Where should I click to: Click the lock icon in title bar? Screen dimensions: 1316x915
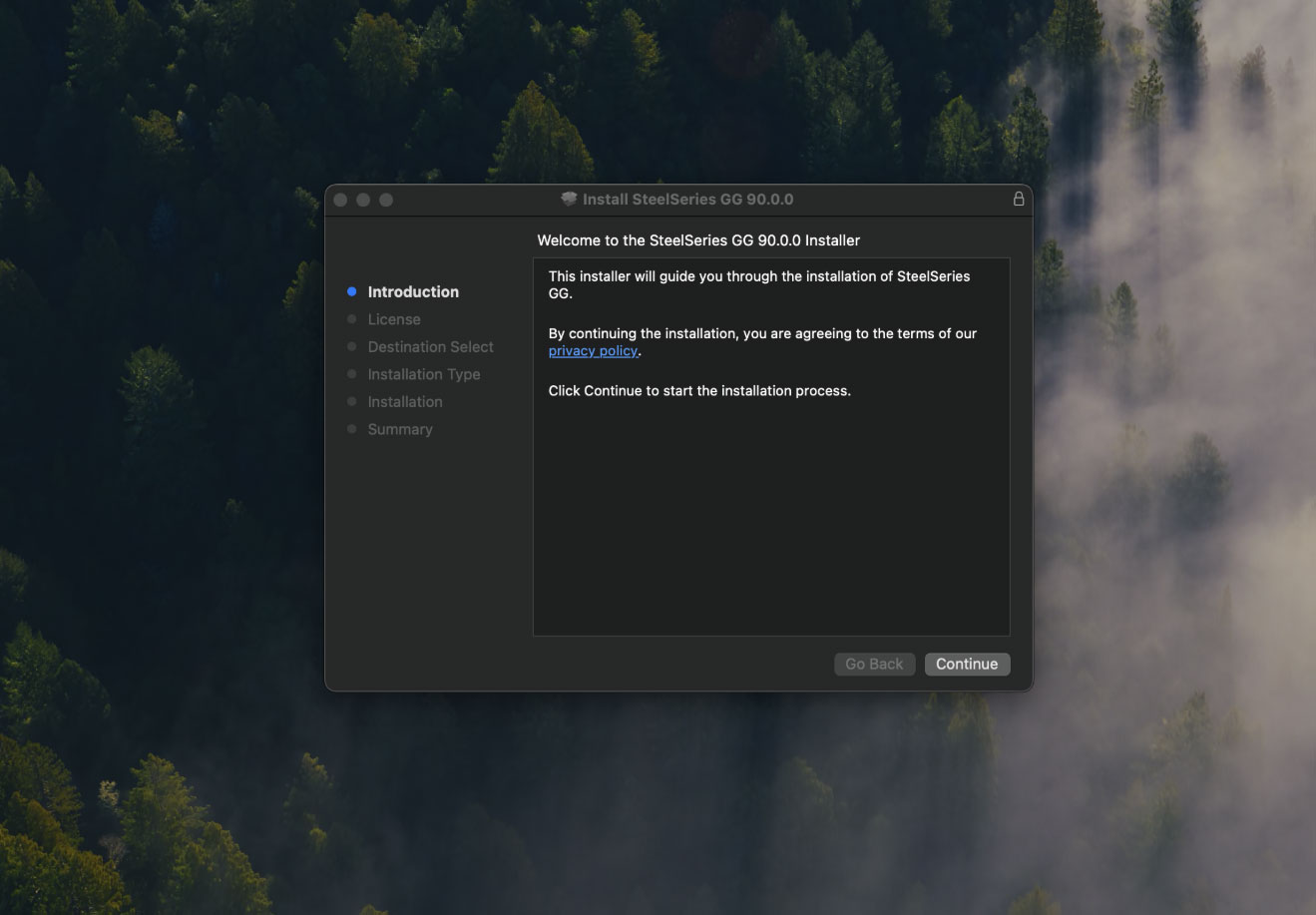coord(1018,200)
